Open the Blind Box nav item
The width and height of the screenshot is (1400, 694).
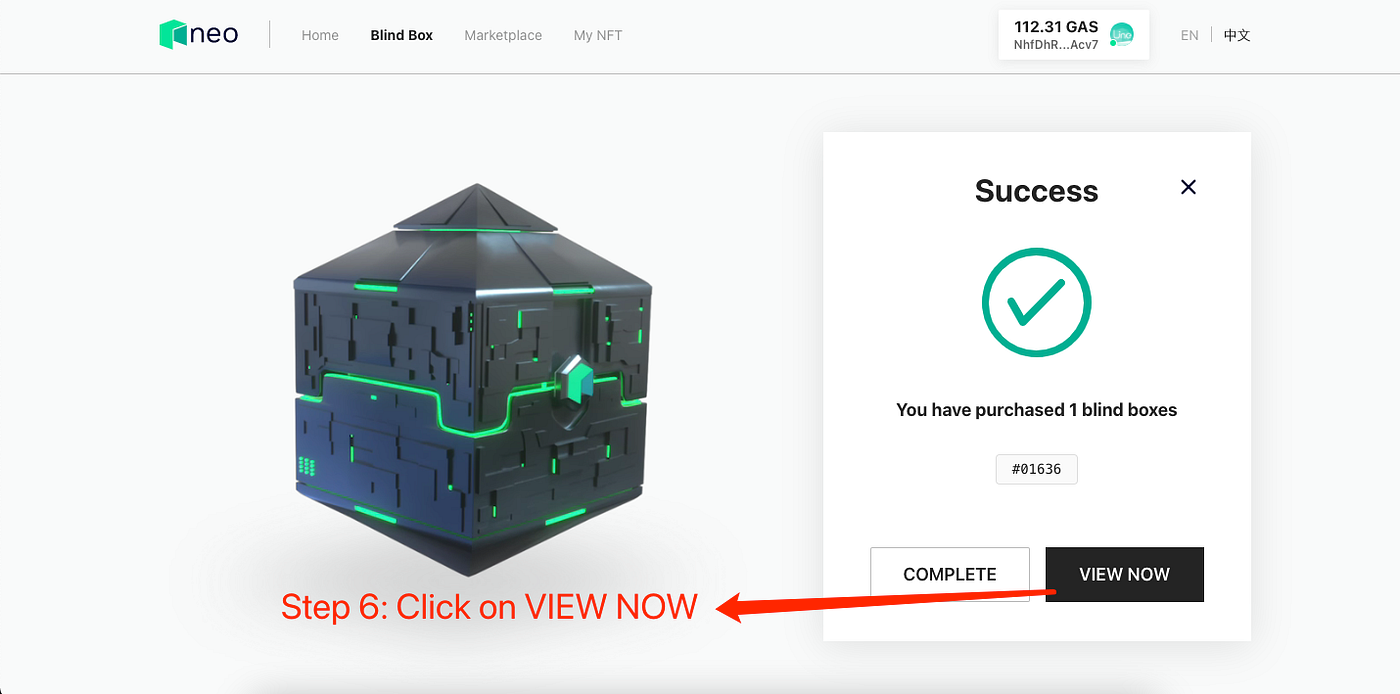(x=402, y=35)
